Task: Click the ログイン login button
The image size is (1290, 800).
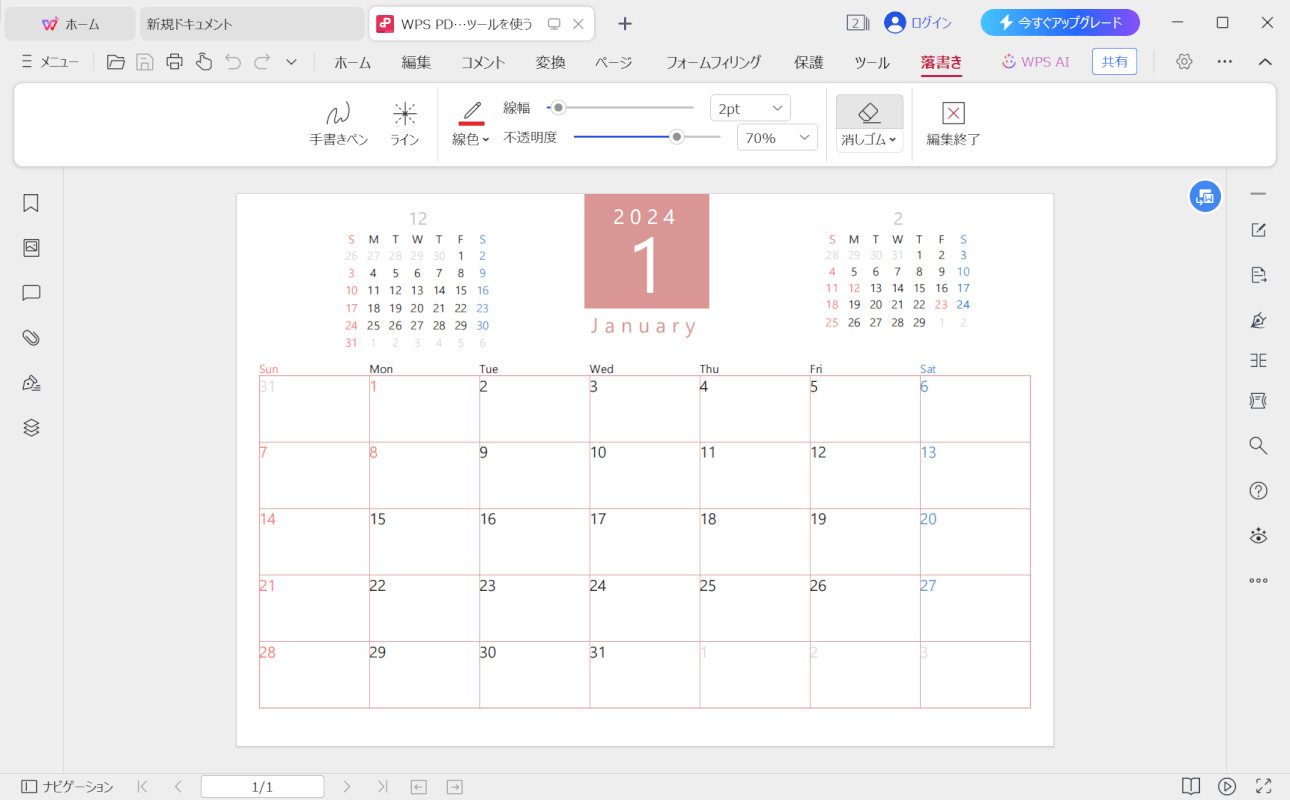Action: (x=918, y=22)
